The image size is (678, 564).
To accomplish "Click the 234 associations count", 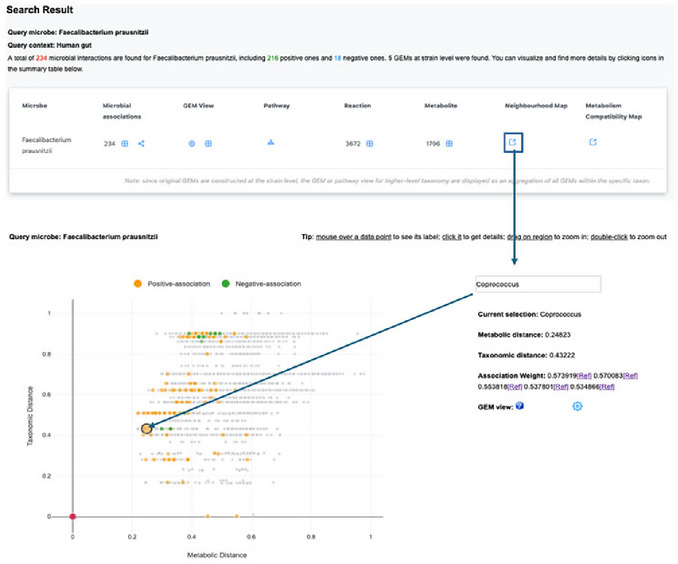I will [x=109, y=144].
